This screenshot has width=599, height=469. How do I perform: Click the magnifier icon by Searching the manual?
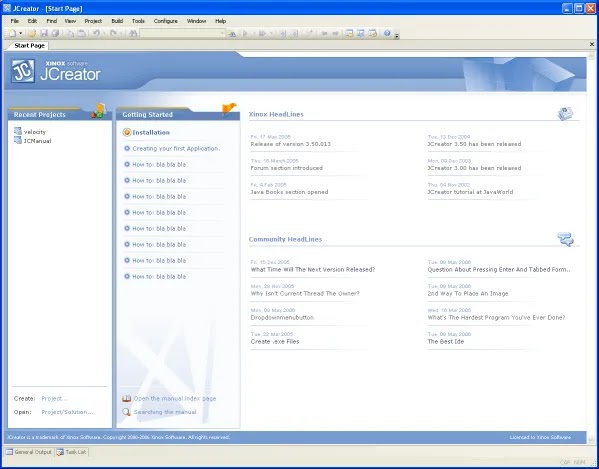126,412
